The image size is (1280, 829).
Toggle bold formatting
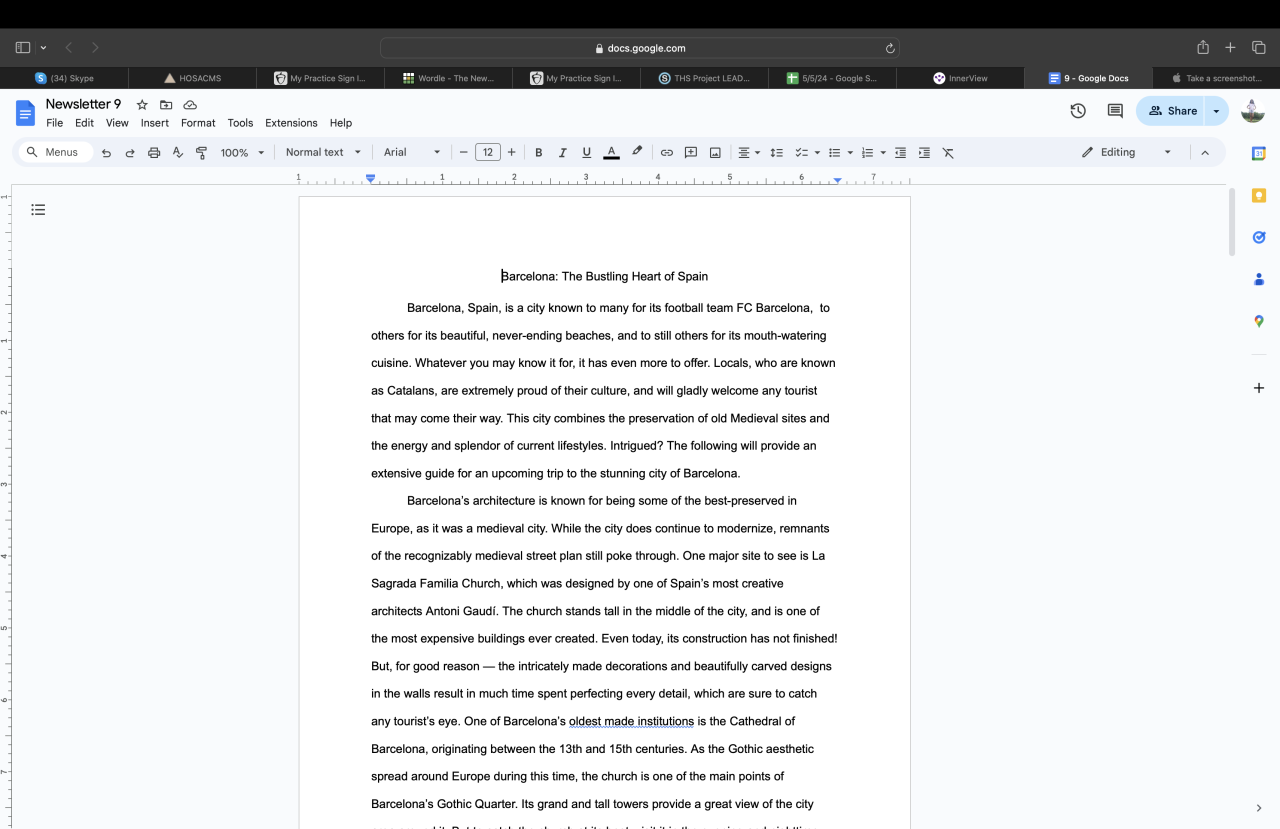[538, 153]
